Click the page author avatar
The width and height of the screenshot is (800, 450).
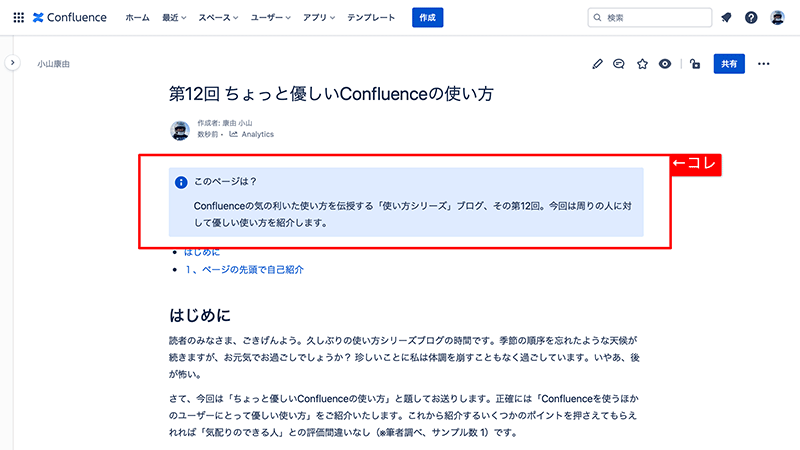coord(180,130)
